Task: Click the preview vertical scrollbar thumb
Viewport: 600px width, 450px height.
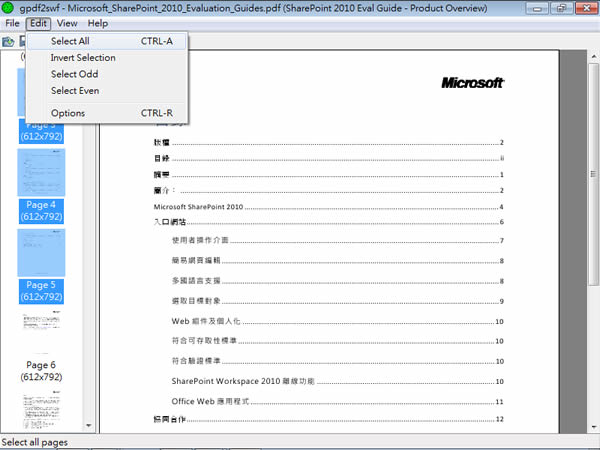Action: point(593,174)
